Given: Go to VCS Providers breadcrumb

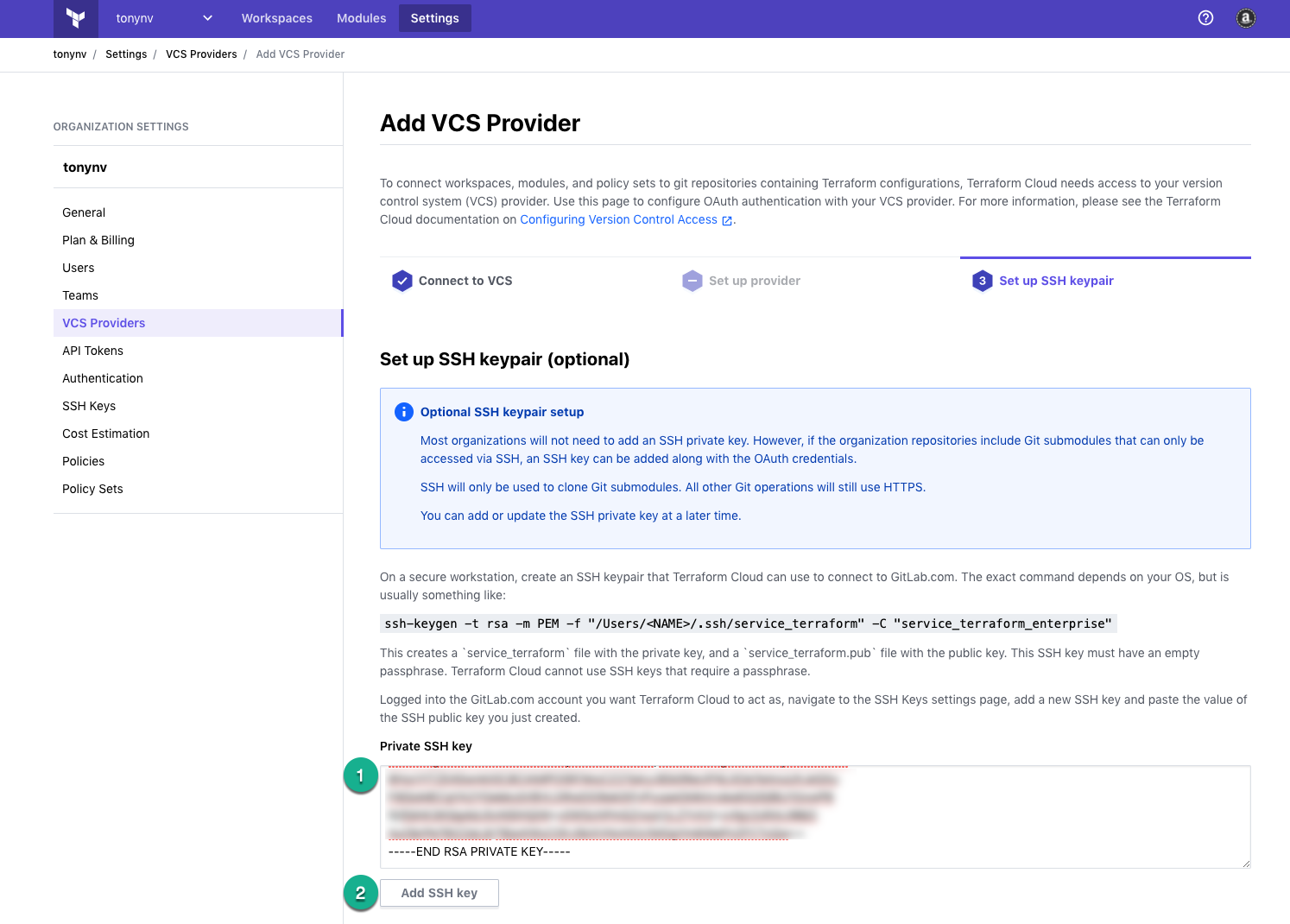Looking at the screenshot, I should [x=201, y=54].
